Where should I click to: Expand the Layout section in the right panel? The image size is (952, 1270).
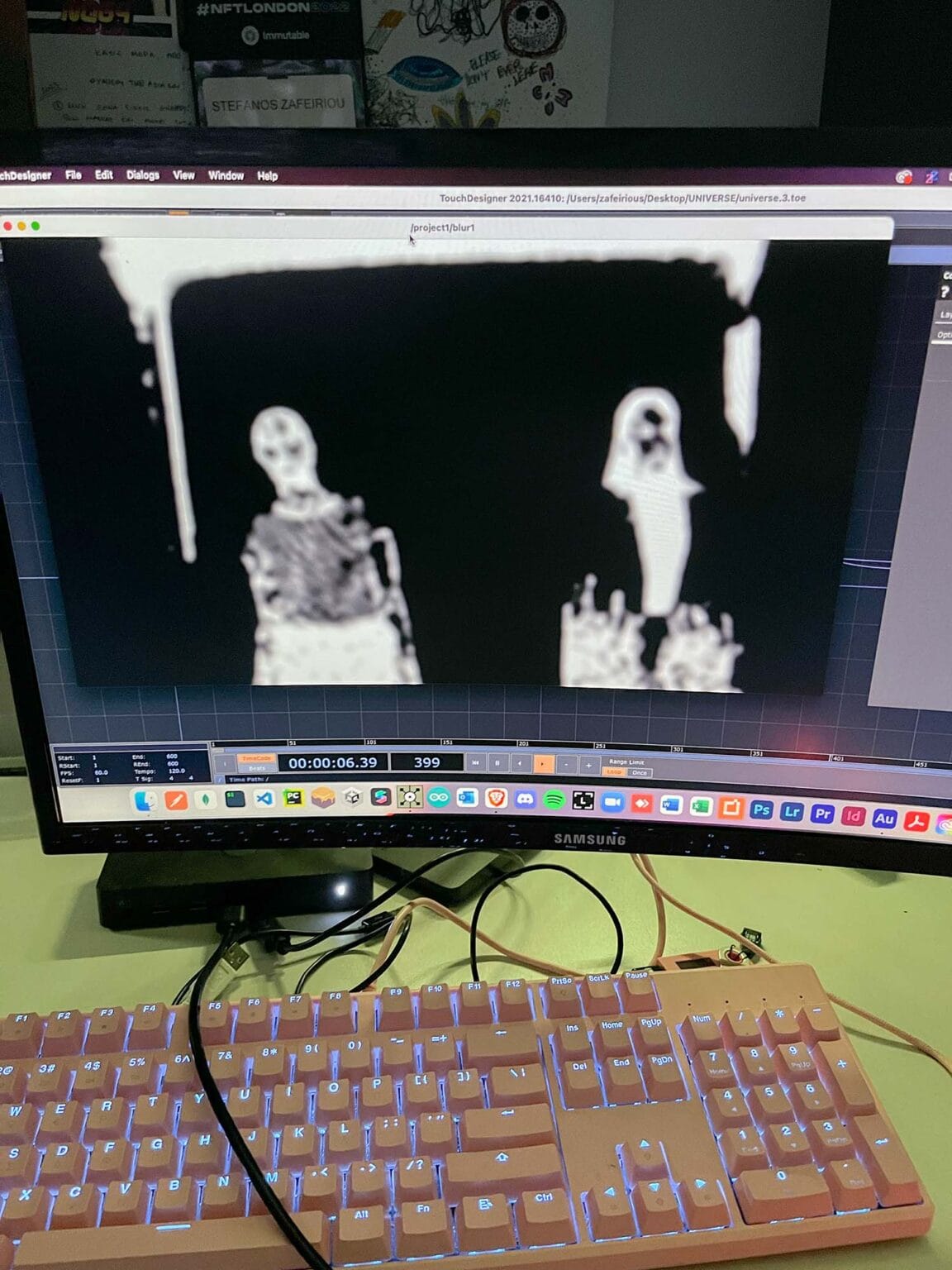(x=946, y=314)
